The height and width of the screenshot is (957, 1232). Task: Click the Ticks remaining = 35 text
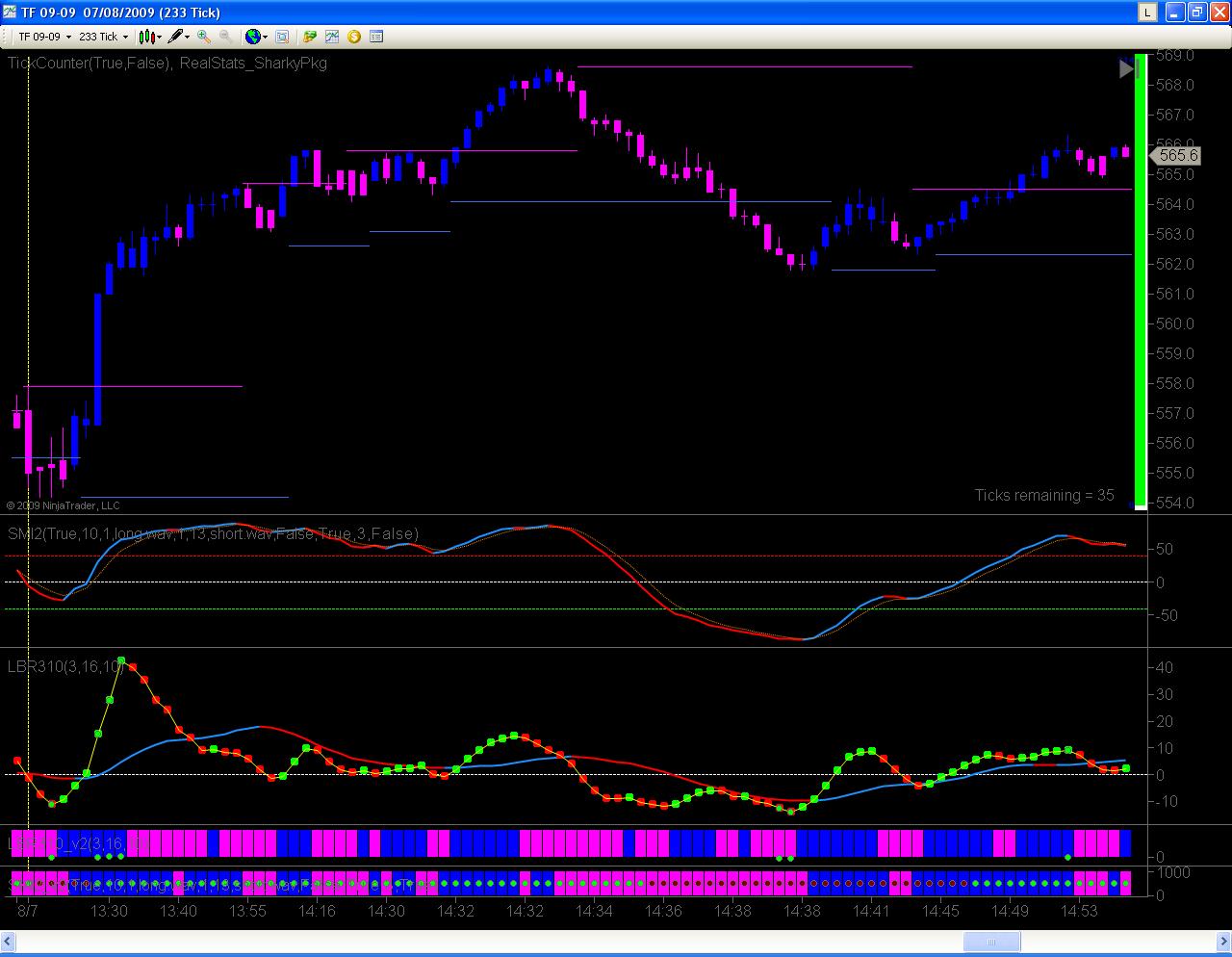pyautogui.click(x=1044, y=495)
